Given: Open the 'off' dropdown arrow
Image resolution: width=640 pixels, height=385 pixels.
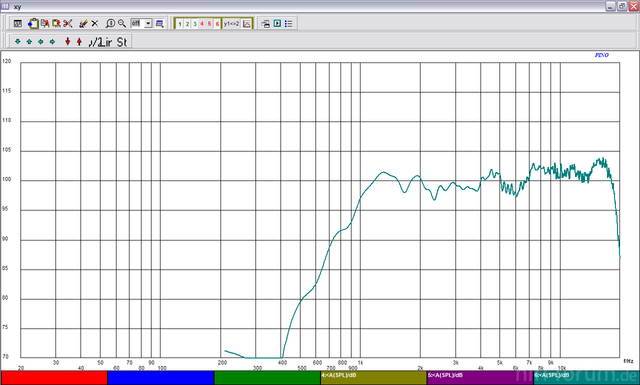Looking at the screenshot, I should [x=148, y=24].
